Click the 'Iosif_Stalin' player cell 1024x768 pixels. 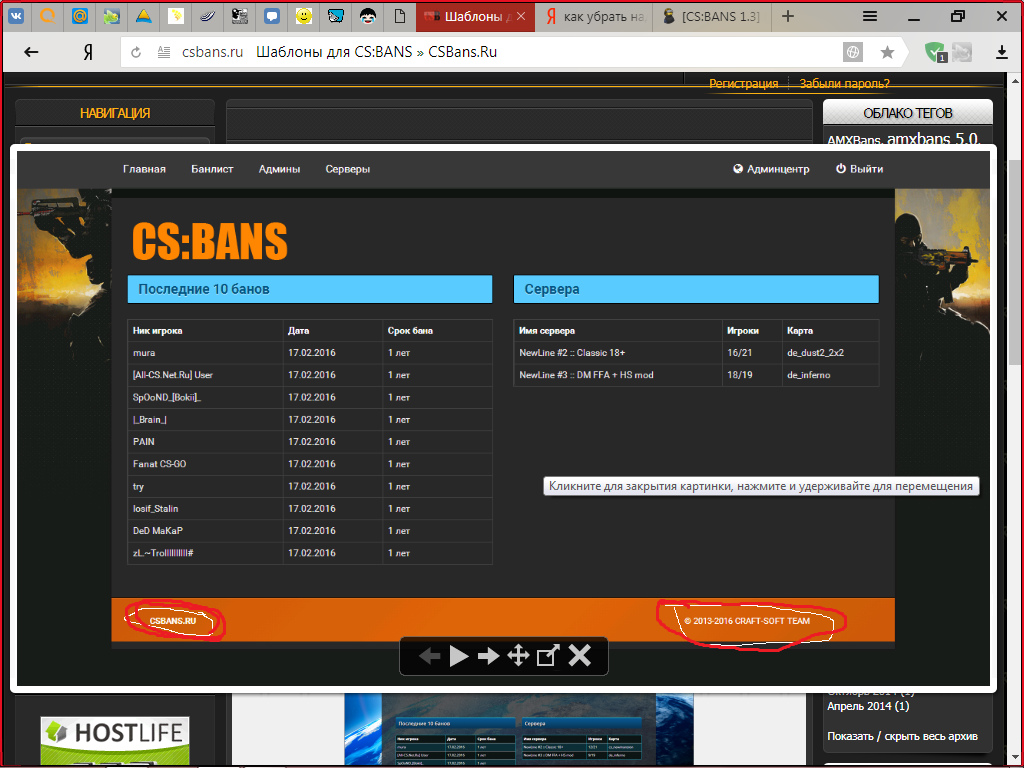click(x=206, y=508)
